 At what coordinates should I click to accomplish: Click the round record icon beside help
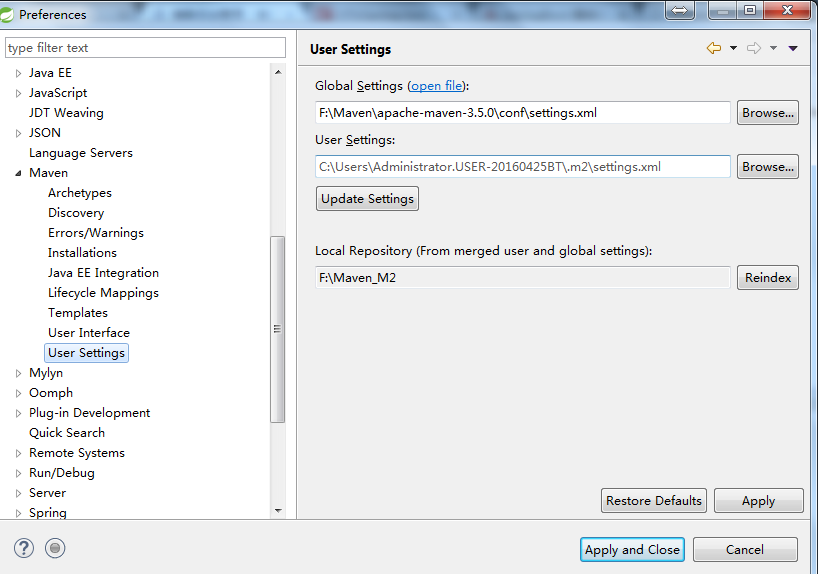55,548
